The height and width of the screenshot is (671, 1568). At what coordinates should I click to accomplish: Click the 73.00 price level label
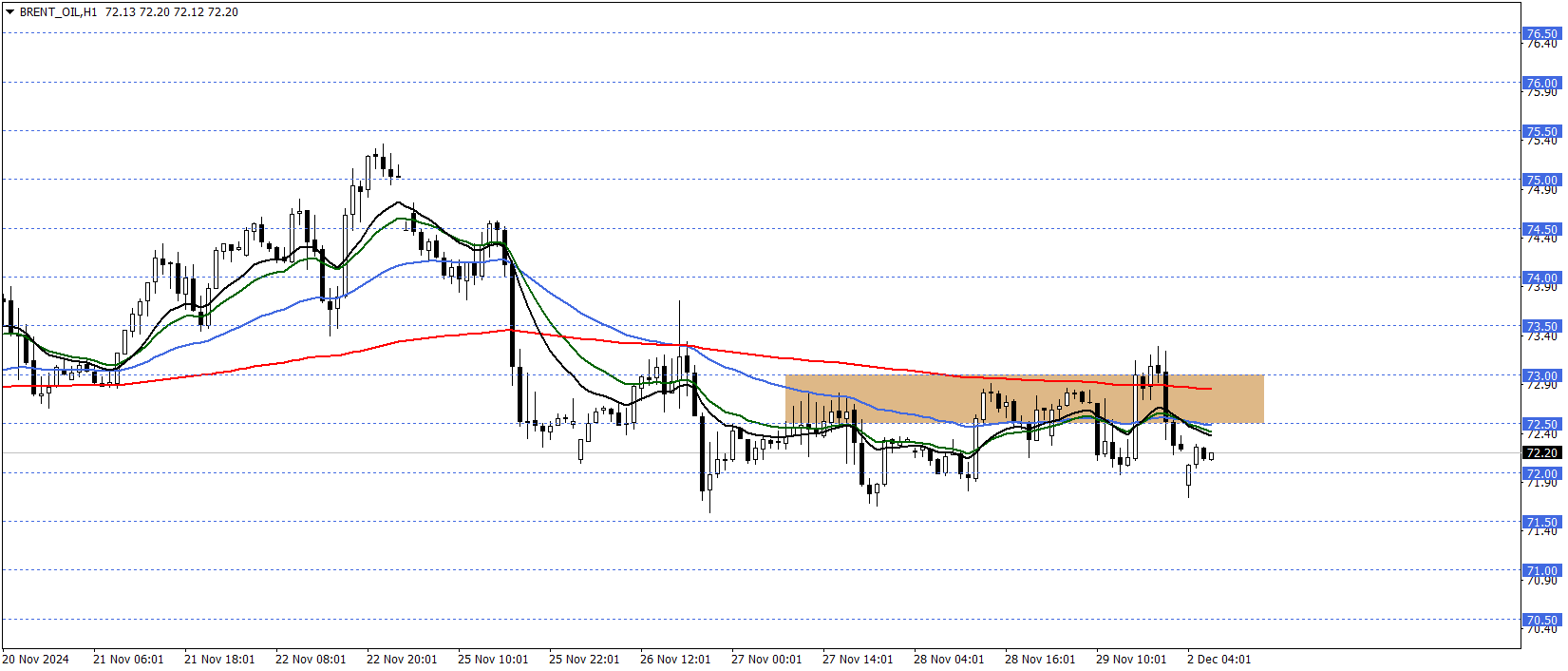tap(1540, 375)
